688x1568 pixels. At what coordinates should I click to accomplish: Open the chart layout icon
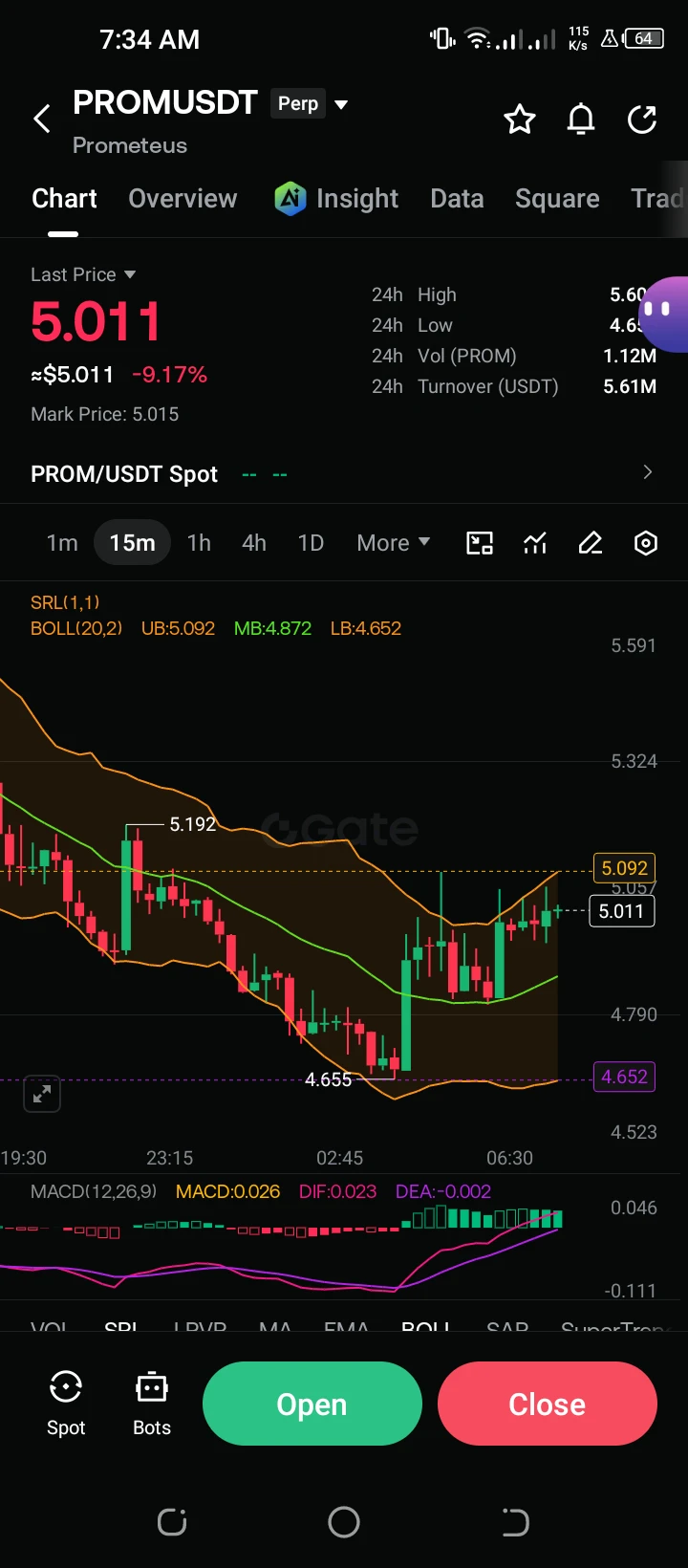[480, 543]
